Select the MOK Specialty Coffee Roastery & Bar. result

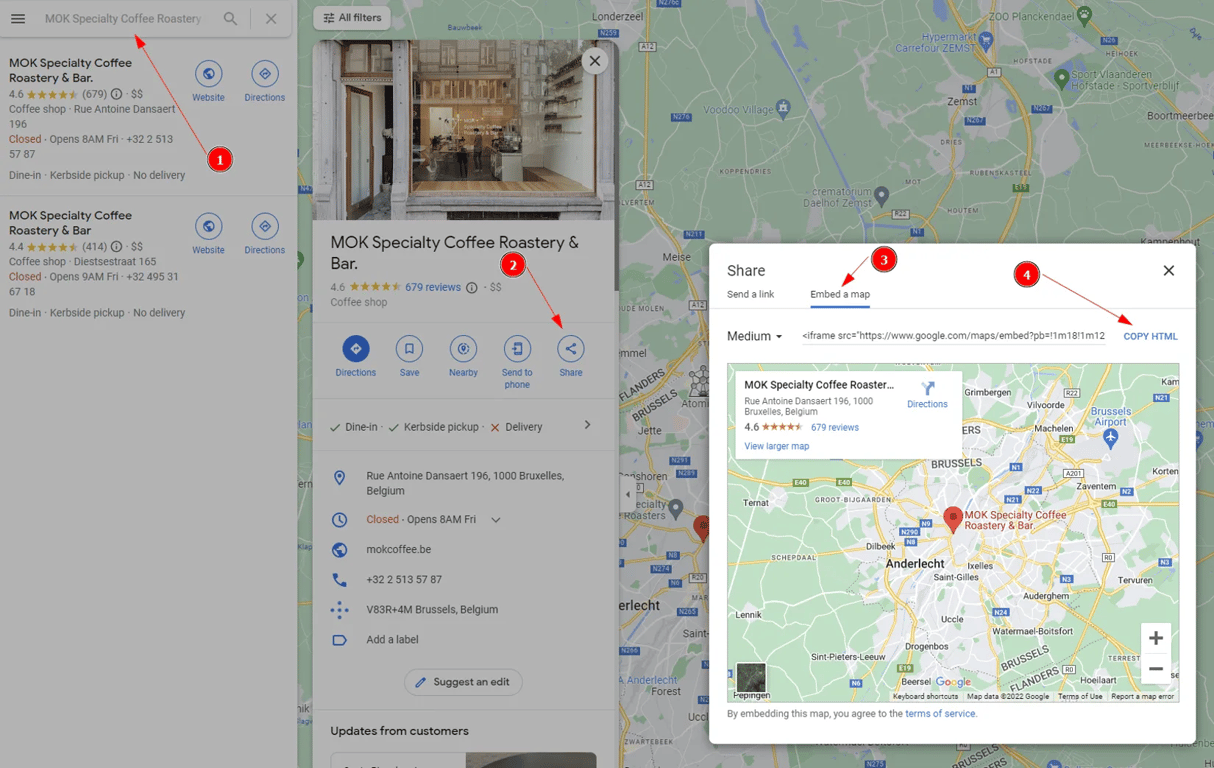tap(70, 69)
